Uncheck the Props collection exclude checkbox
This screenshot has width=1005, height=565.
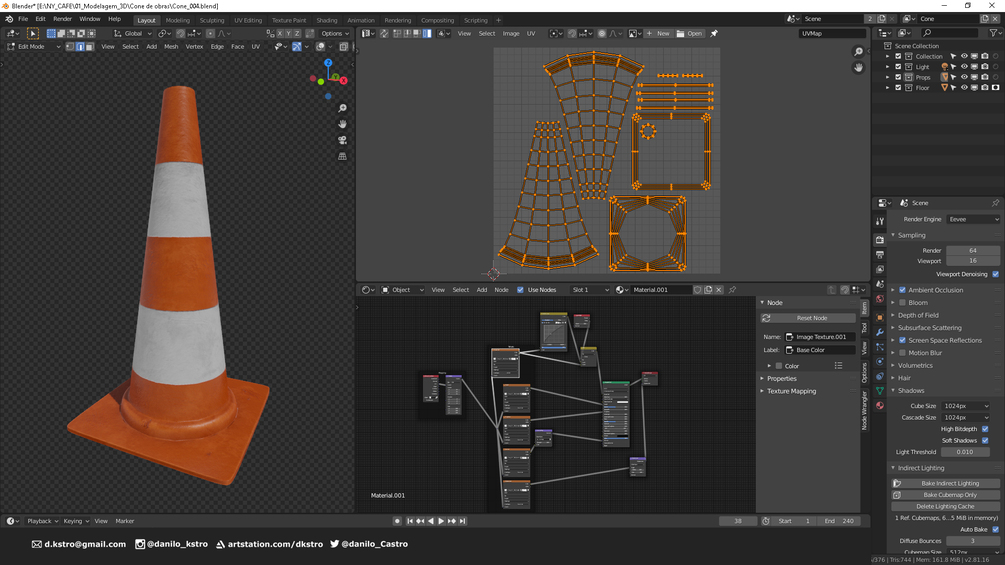pyautogui.click(x=898, y=77)
